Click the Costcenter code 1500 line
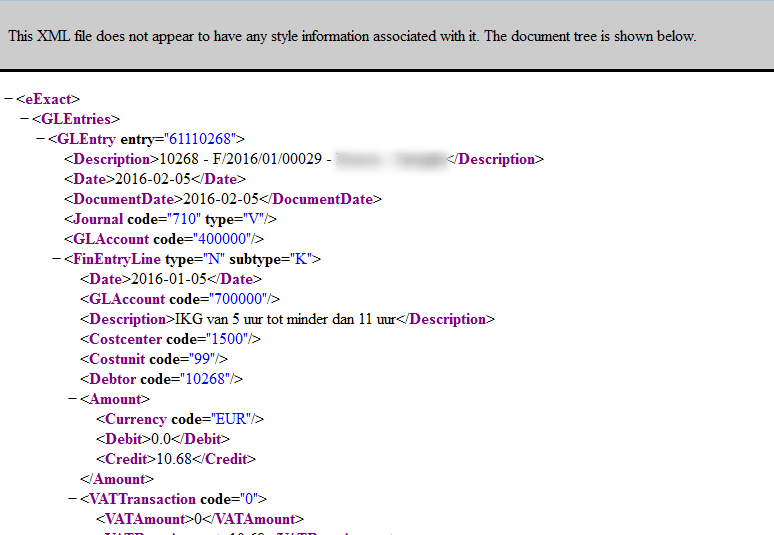The image size is (774, 535). tap(170, 339)
